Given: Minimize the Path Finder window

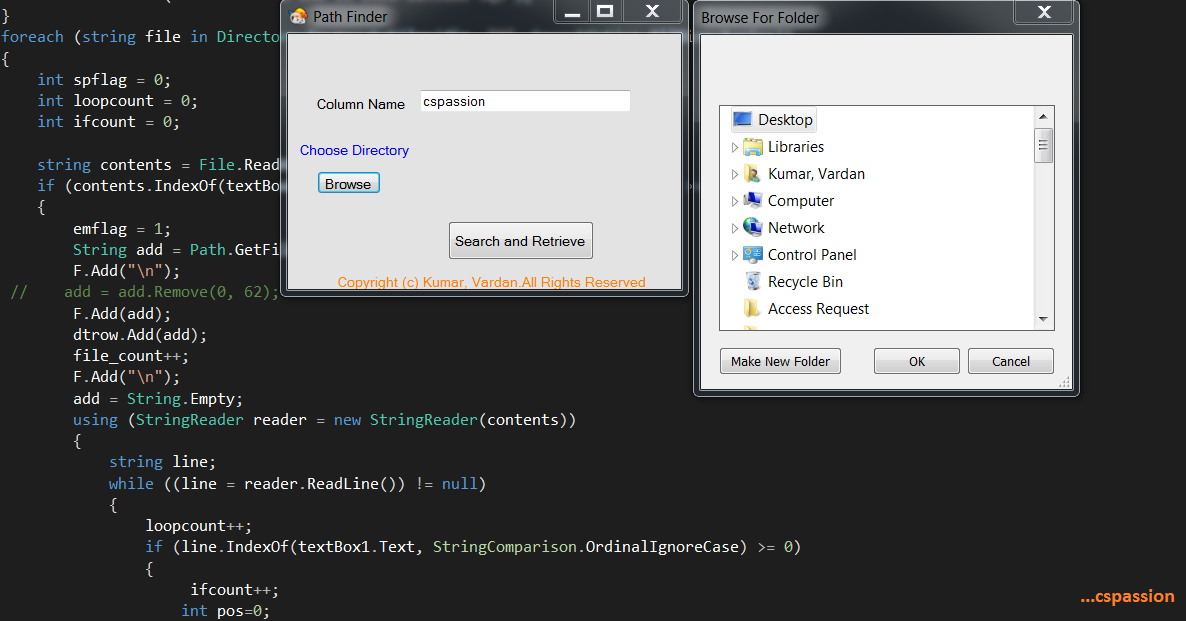Looking at the screenshot, I should coord(573,11).
